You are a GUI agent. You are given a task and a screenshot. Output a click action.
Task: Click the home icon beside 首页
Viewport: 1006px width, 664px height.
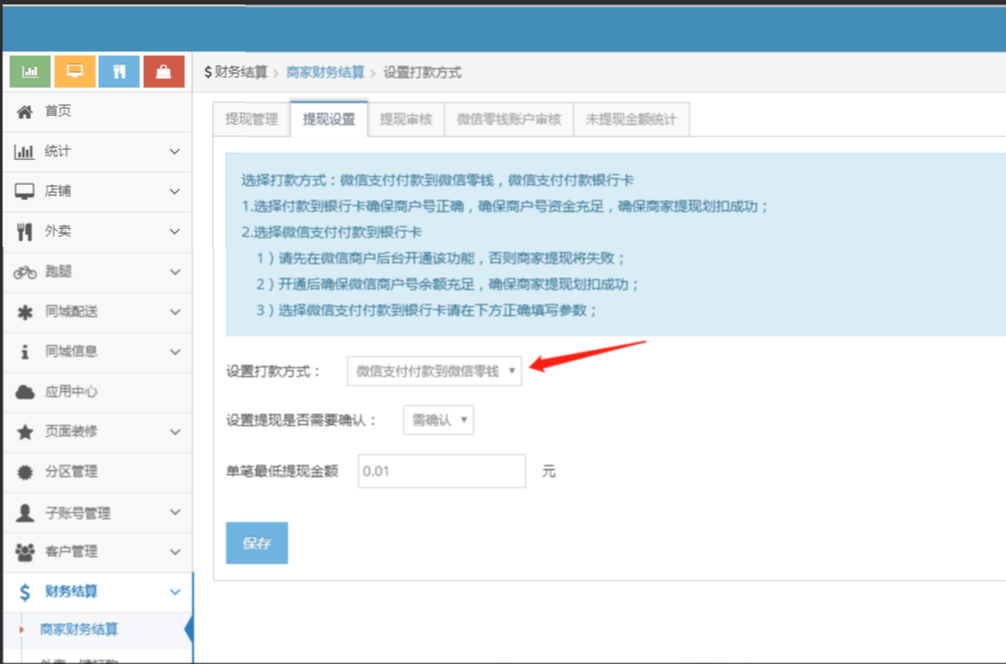click(x=25, y=111)
